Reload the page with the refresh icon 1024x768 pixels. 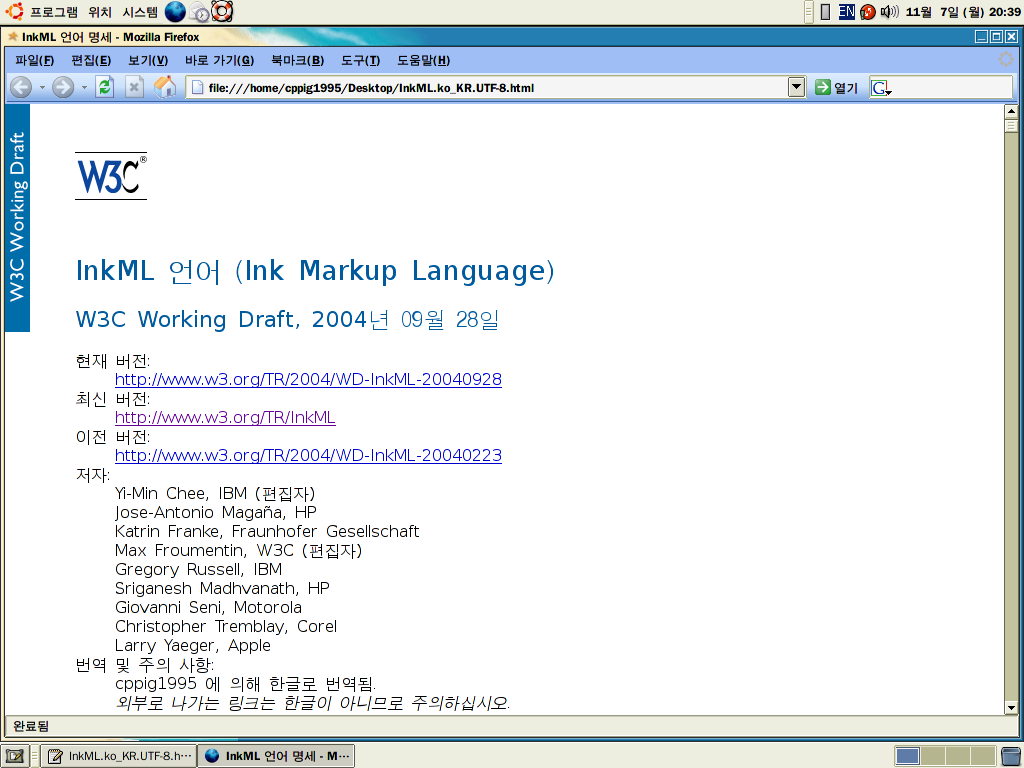point(104,87)
